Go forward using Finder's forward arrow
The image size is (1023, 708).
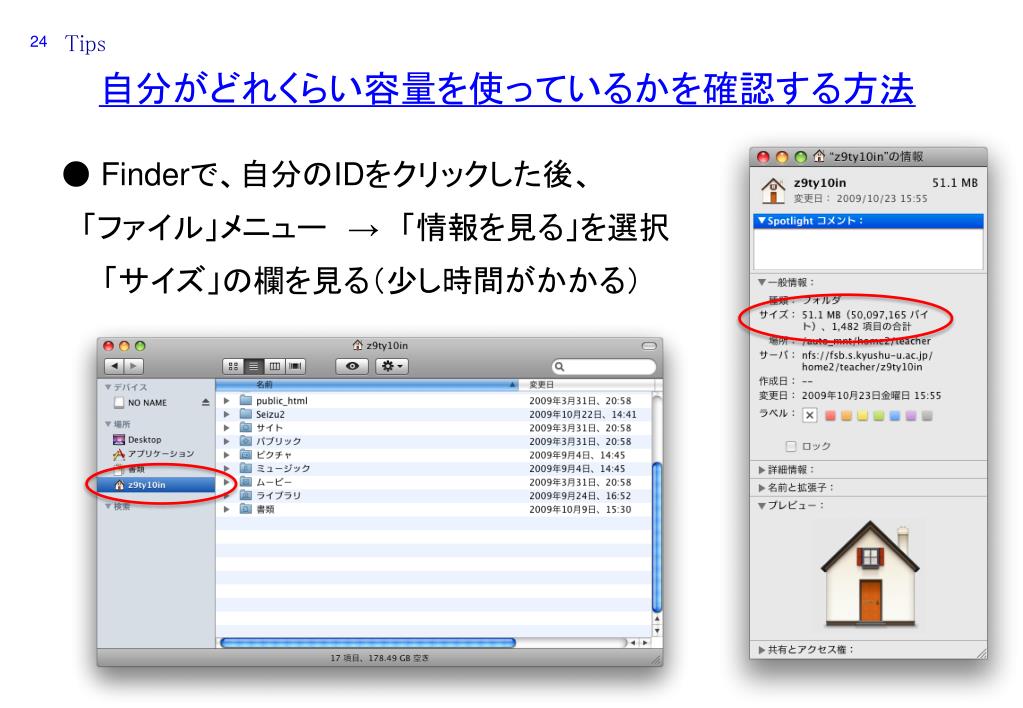point(134,367)
